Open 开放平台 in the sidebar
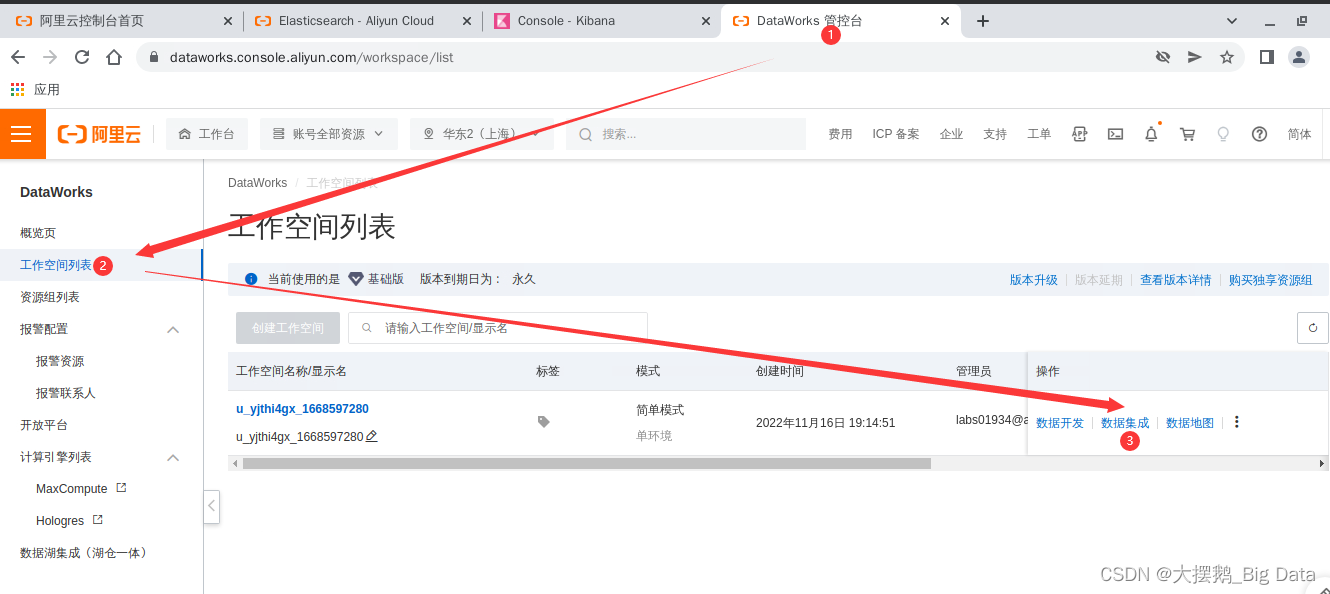The image size is (1330, 594). tap(44, 425)
